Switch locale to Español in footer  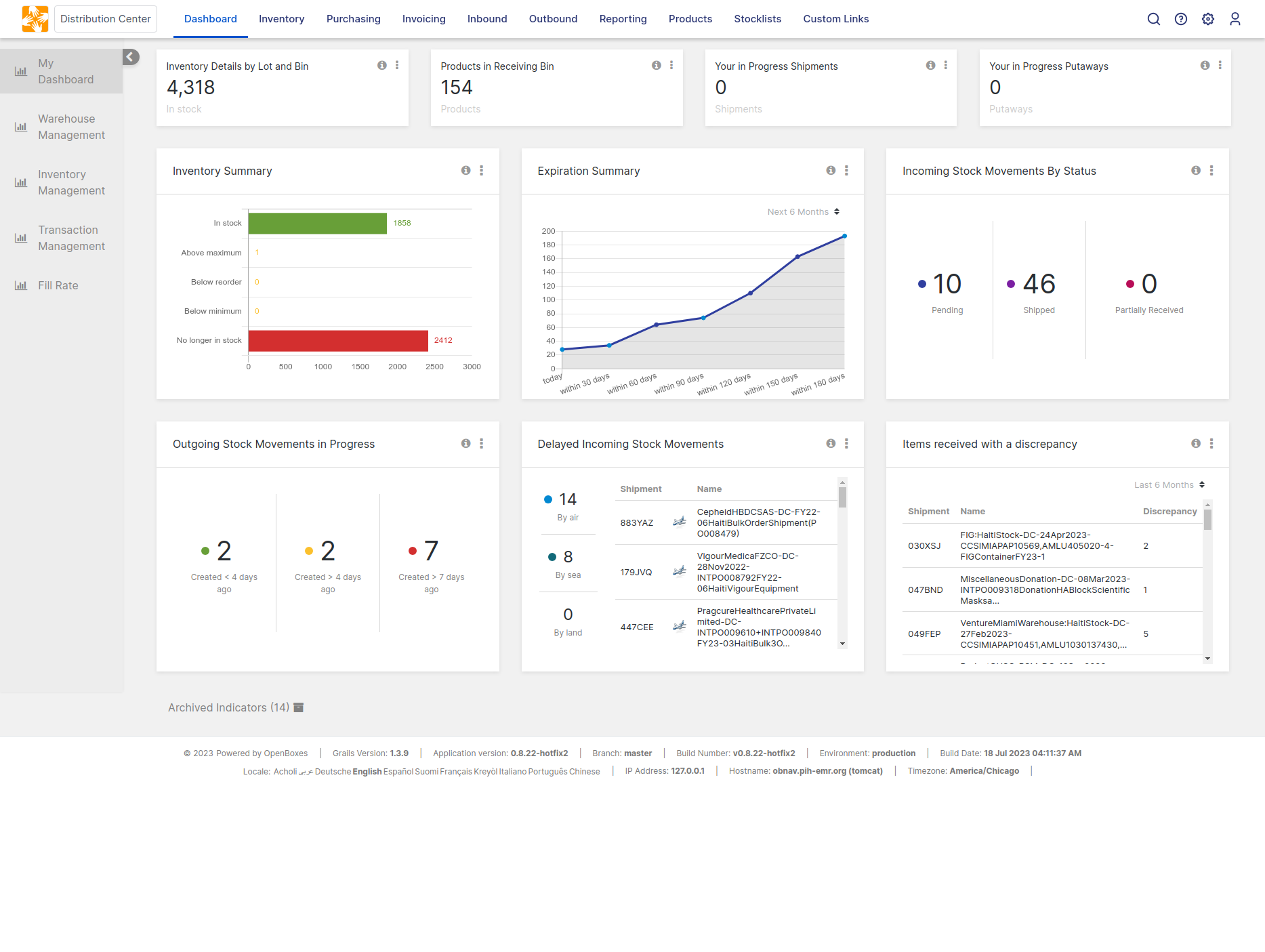398,772
